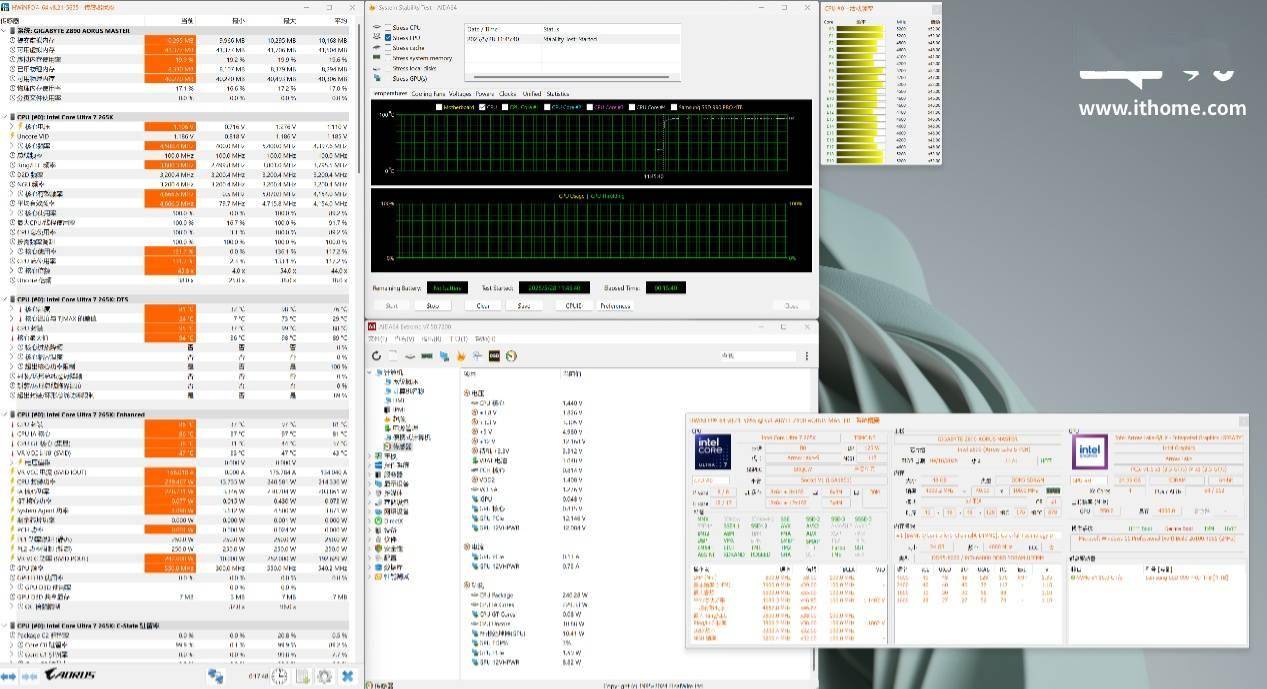Select the 性能测试 item in AIDA64 tree
This screenshot has height=689, width=1267.
tap(397, 576)
